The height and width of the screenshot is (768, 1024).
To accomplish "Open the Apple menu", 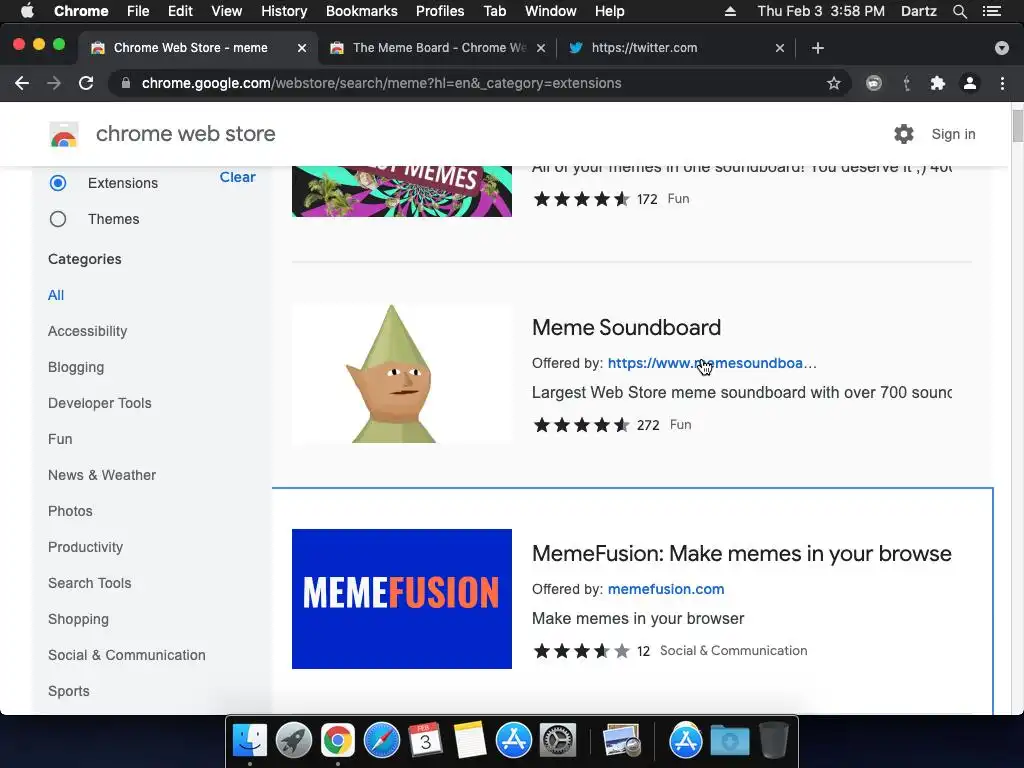I will 27,11.
